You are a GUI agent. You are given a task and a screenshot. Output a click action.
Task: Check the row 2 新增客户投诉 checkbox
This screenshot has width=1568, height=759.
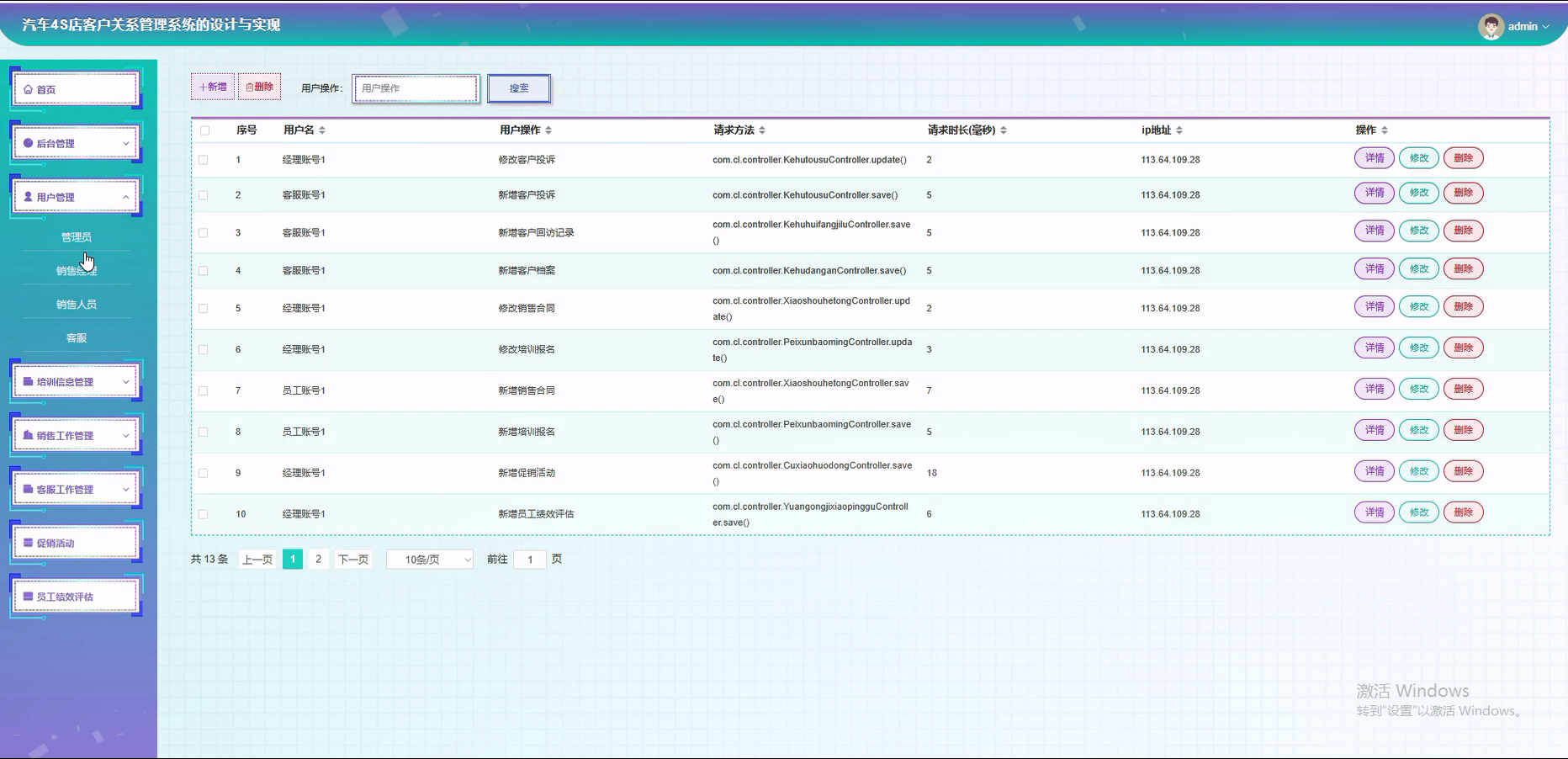point(204,195)
